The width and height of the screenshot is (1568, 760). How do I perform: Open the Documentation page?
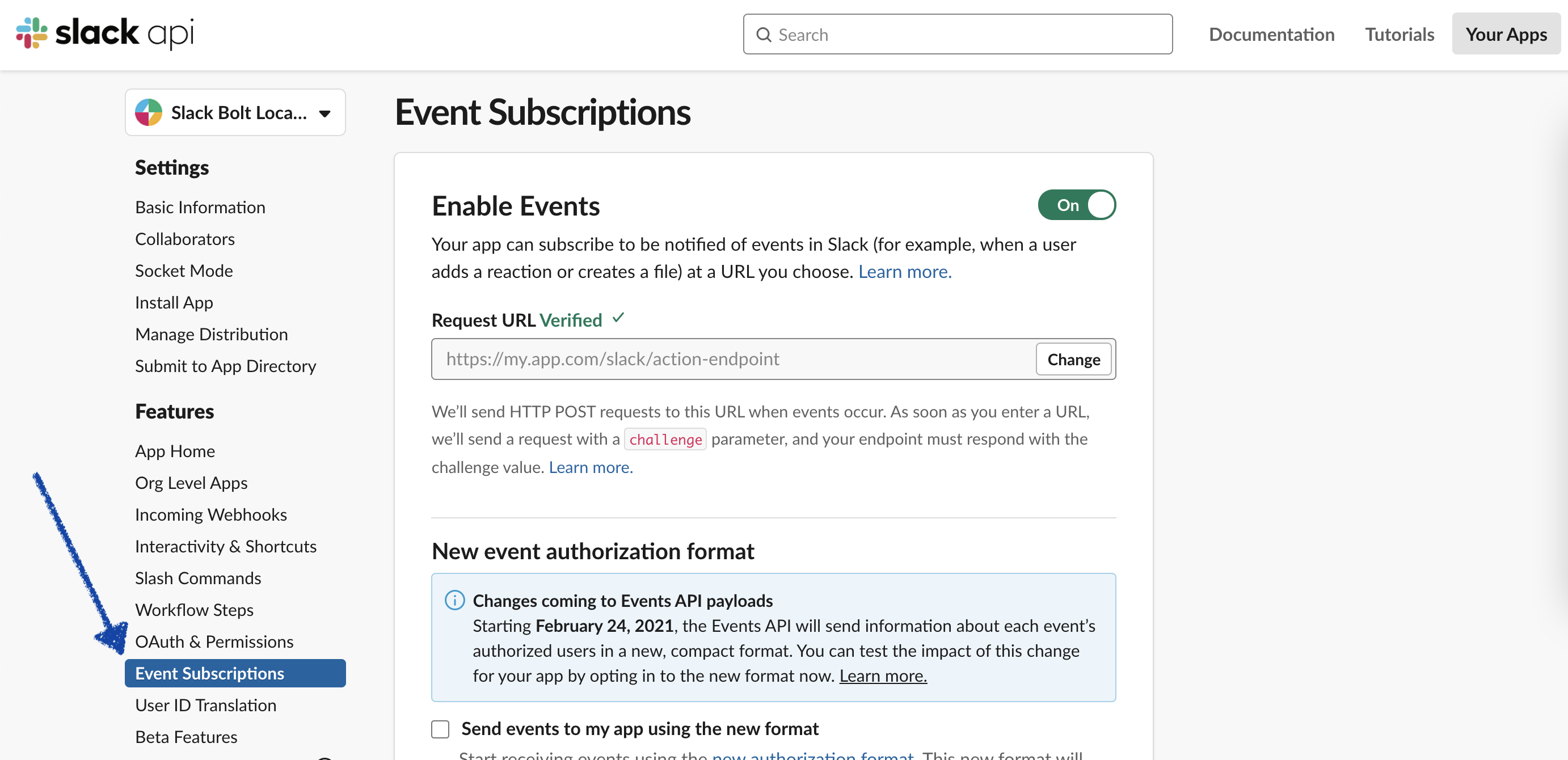click(1271, 34)
